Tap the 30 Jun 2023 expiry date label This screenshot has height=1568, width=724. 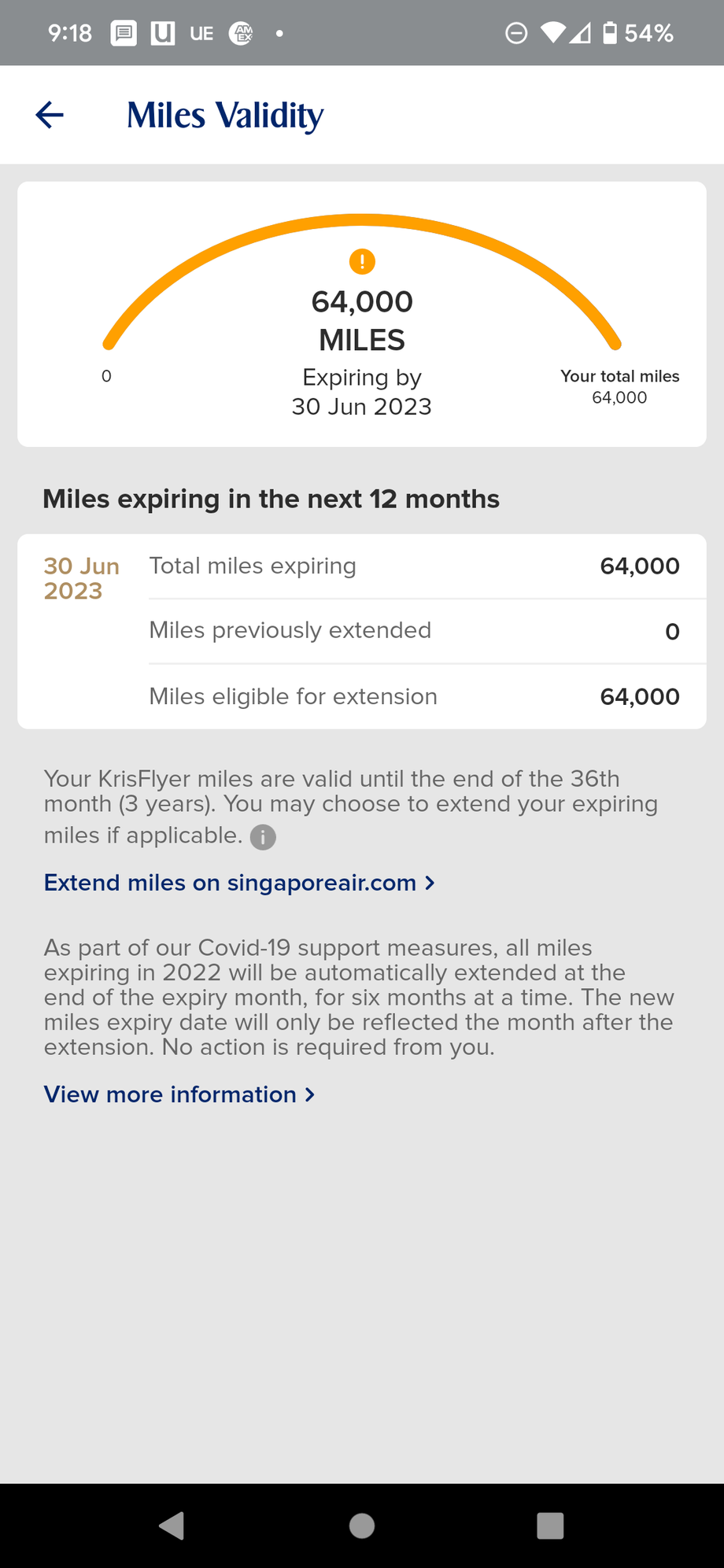click(81, 578)
